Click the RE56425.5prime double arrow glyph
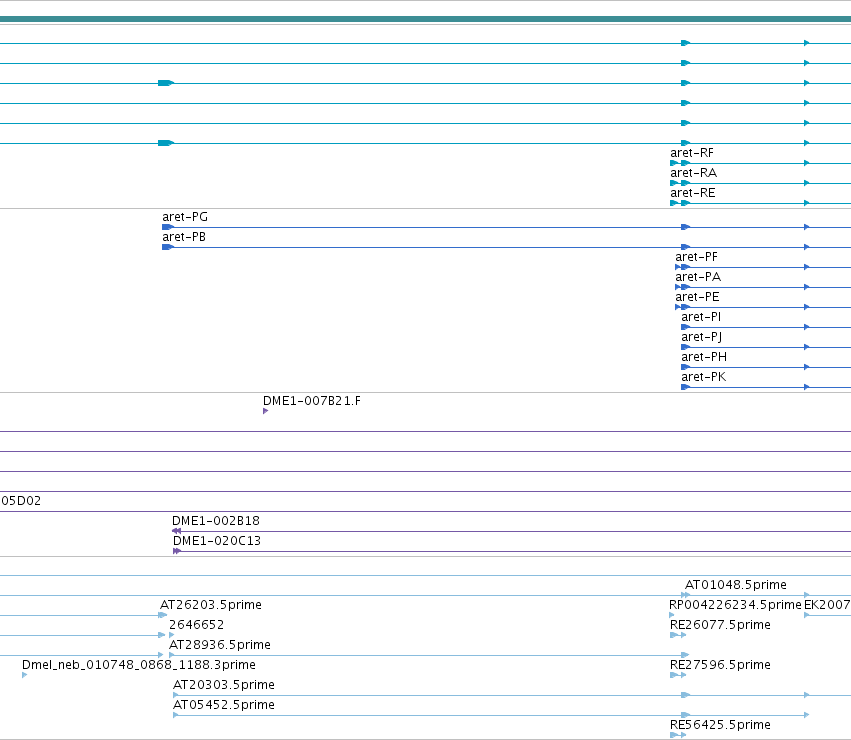The image size is (851, 740). (x=678, y=735)
